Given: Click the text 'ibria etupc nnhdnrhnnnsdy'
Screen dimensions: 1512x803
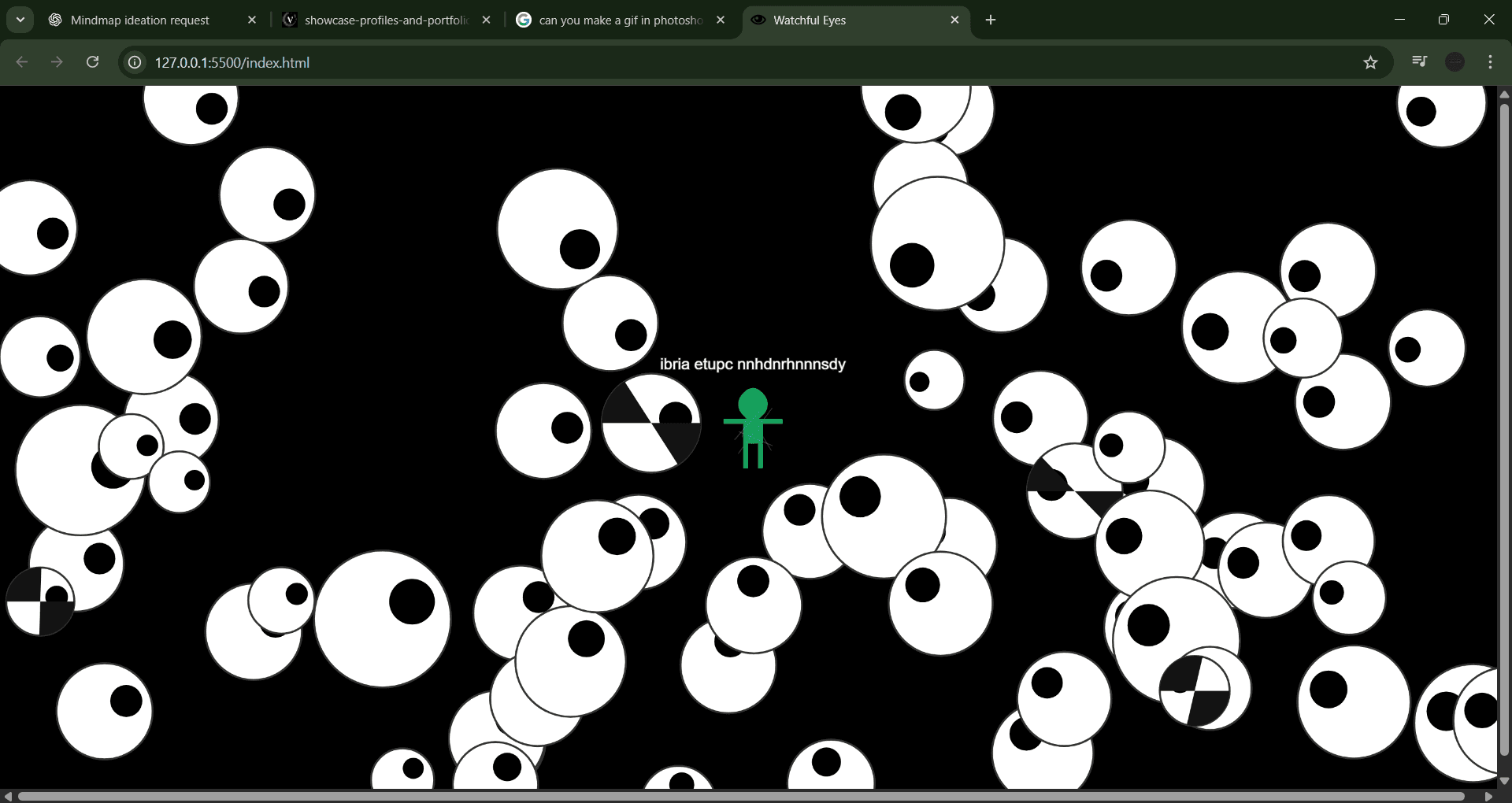Looking at the screenshot, I should pyautogui.click(x=752, y=364).
